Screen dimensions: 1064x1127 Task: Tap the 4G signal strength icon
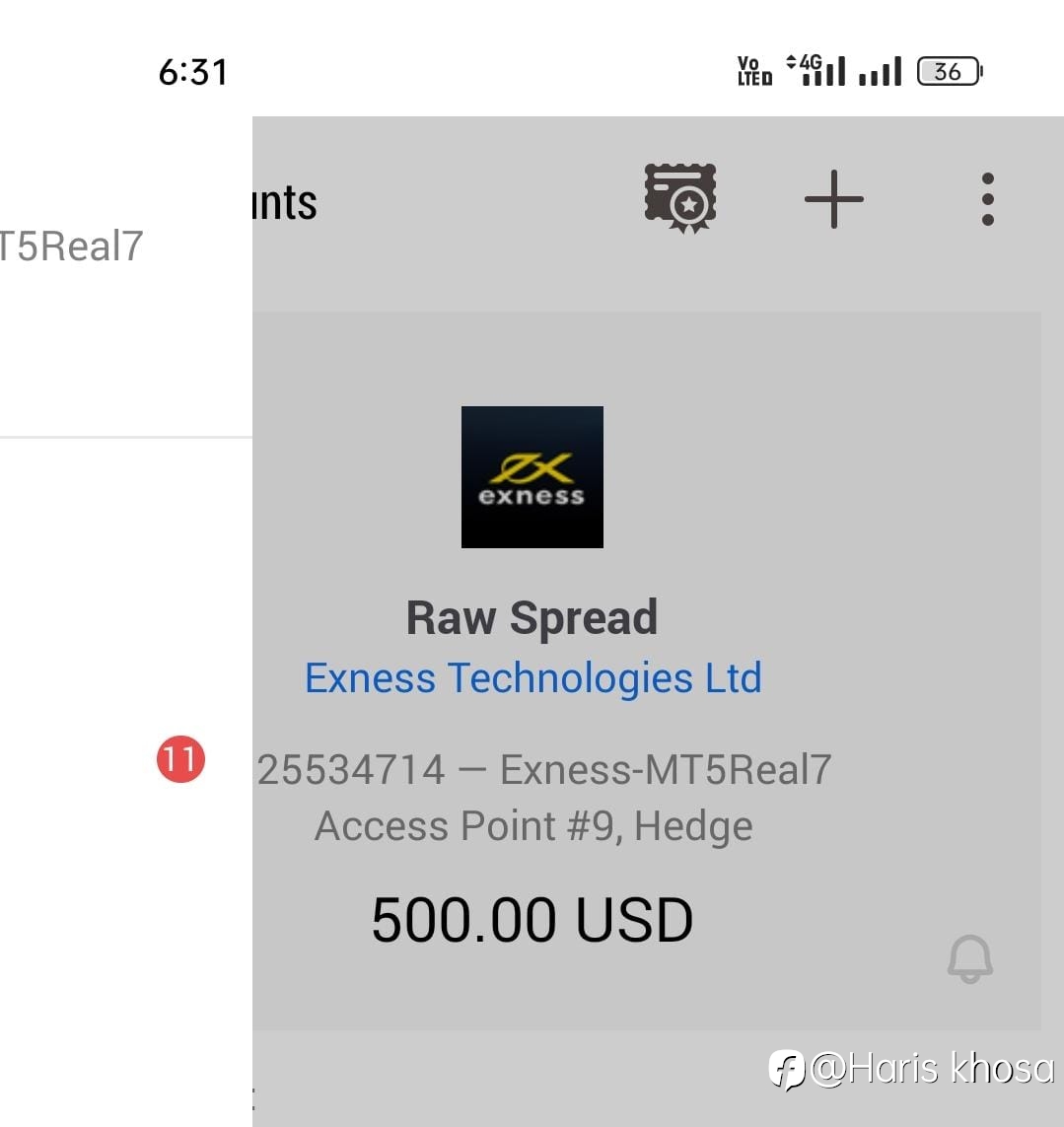[816, 70]
